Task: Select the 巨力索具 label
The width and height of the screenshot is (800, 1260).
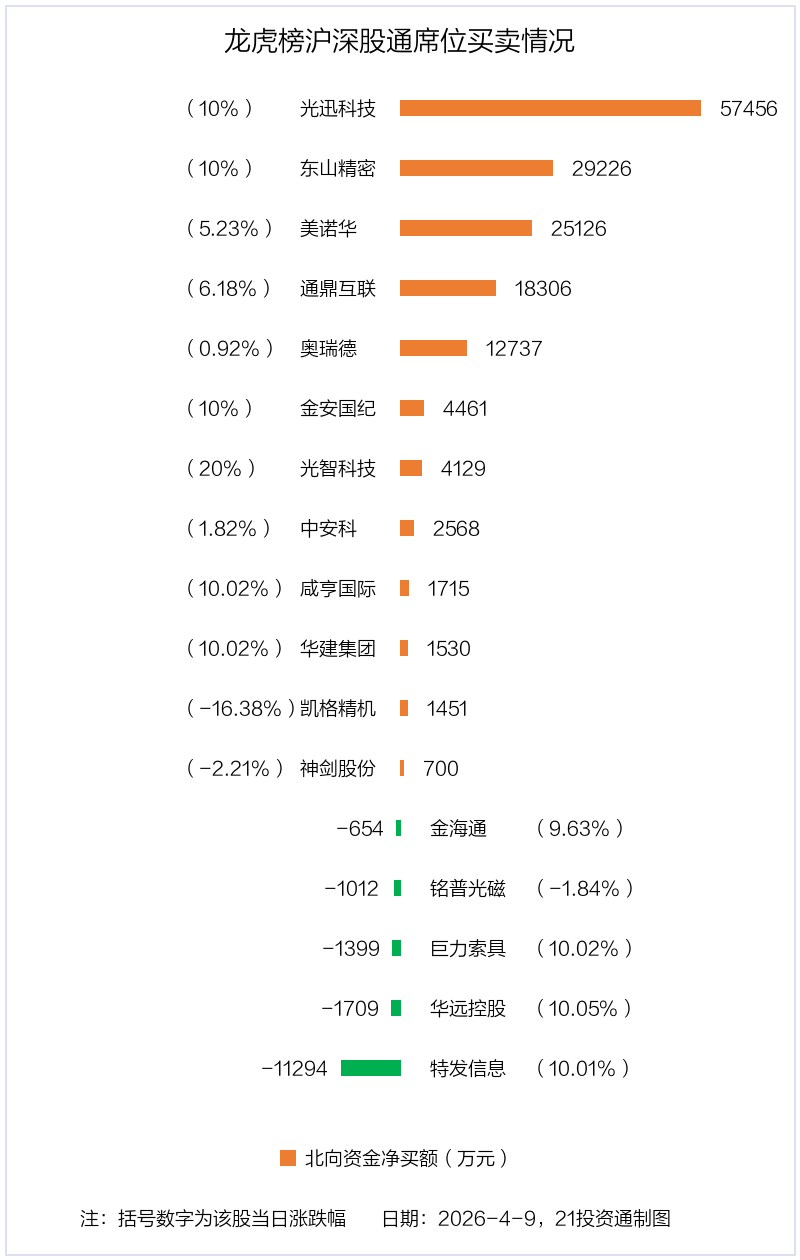Action: point(468,948)
